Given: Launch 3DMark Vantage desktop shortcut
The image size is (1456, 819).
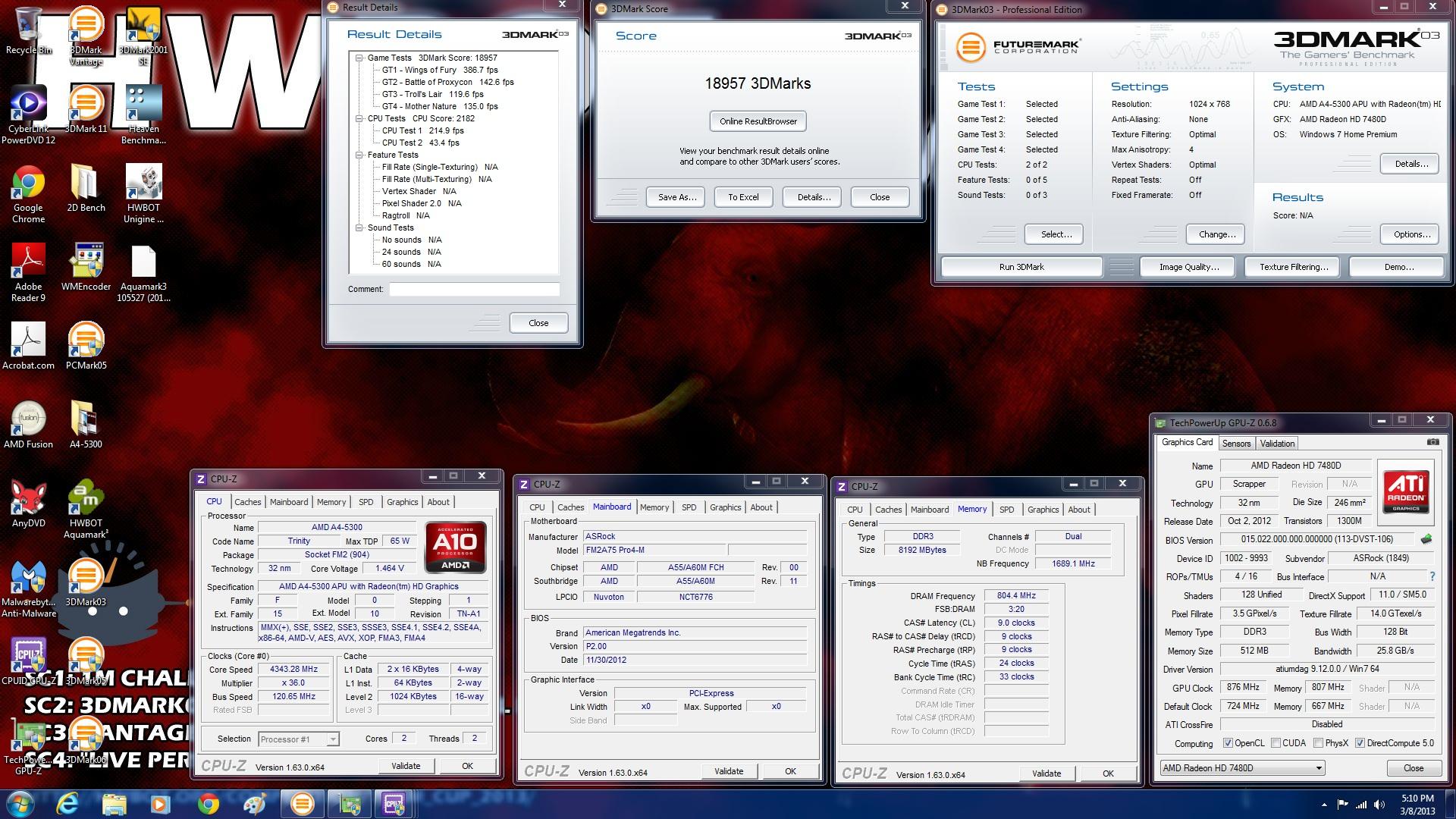Looking at the screenshot, I should coord(86,36).
